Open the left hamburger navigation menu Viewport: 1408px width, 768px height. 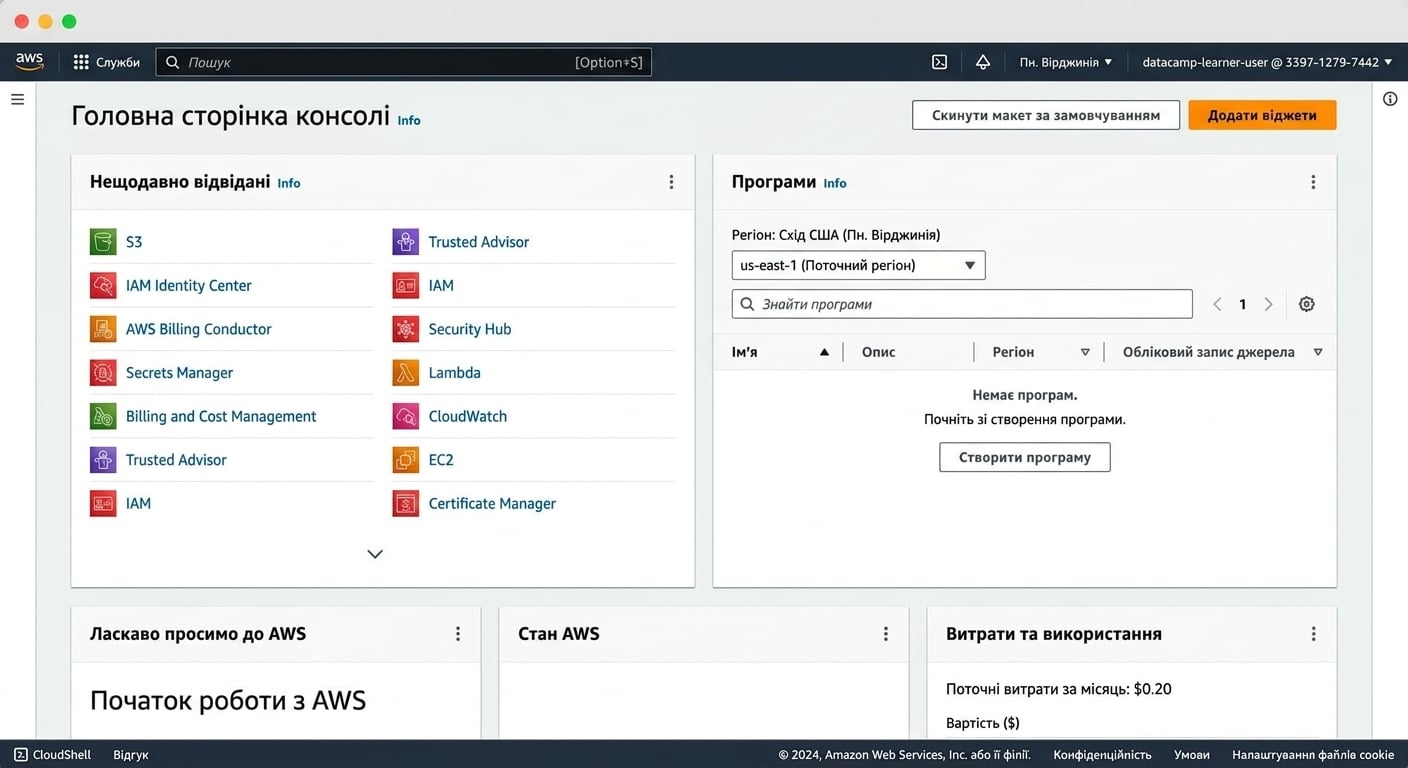(x=17, y=99)
